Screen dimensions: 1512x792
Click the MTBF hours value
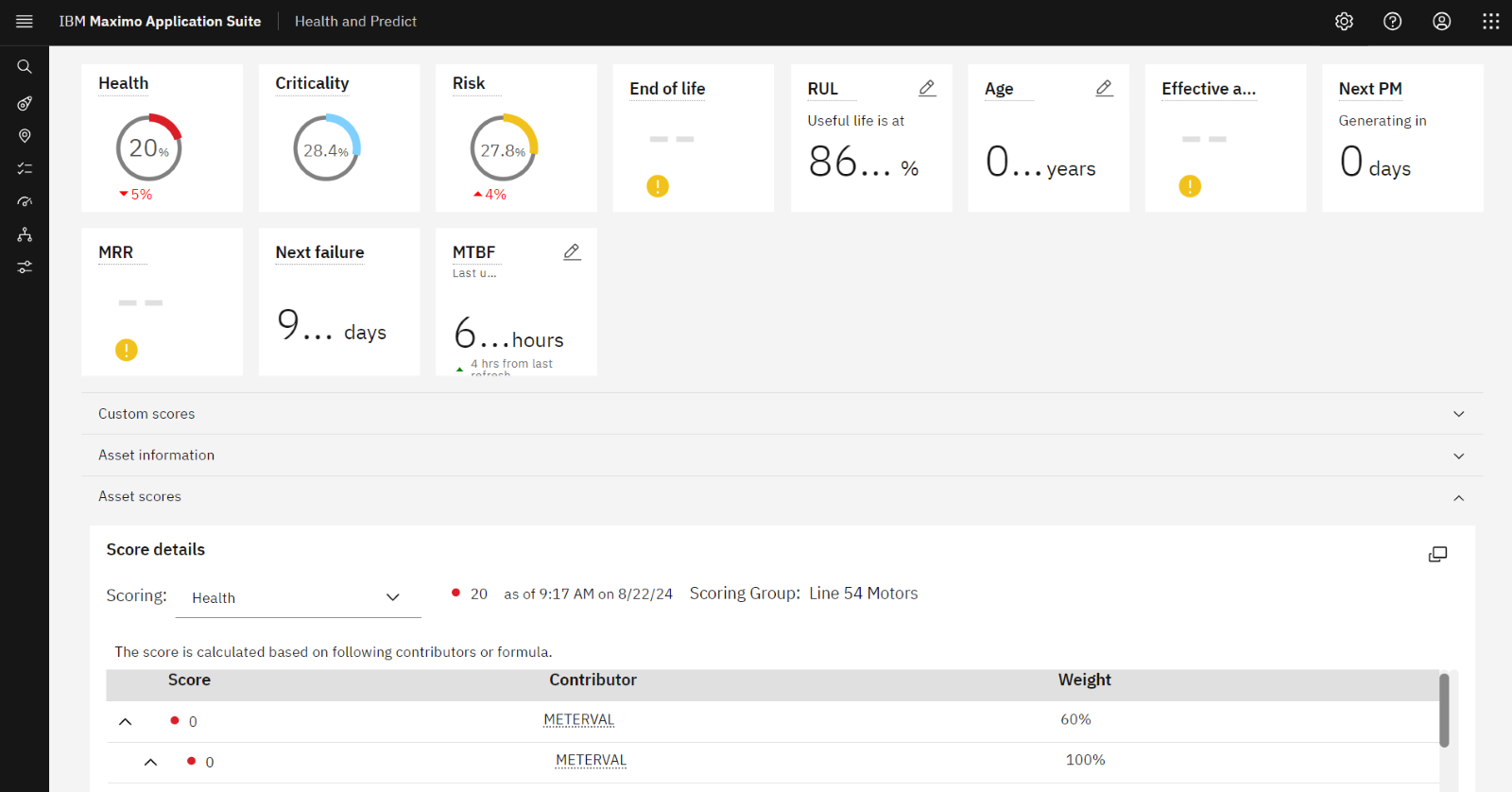tap(508, 334)
